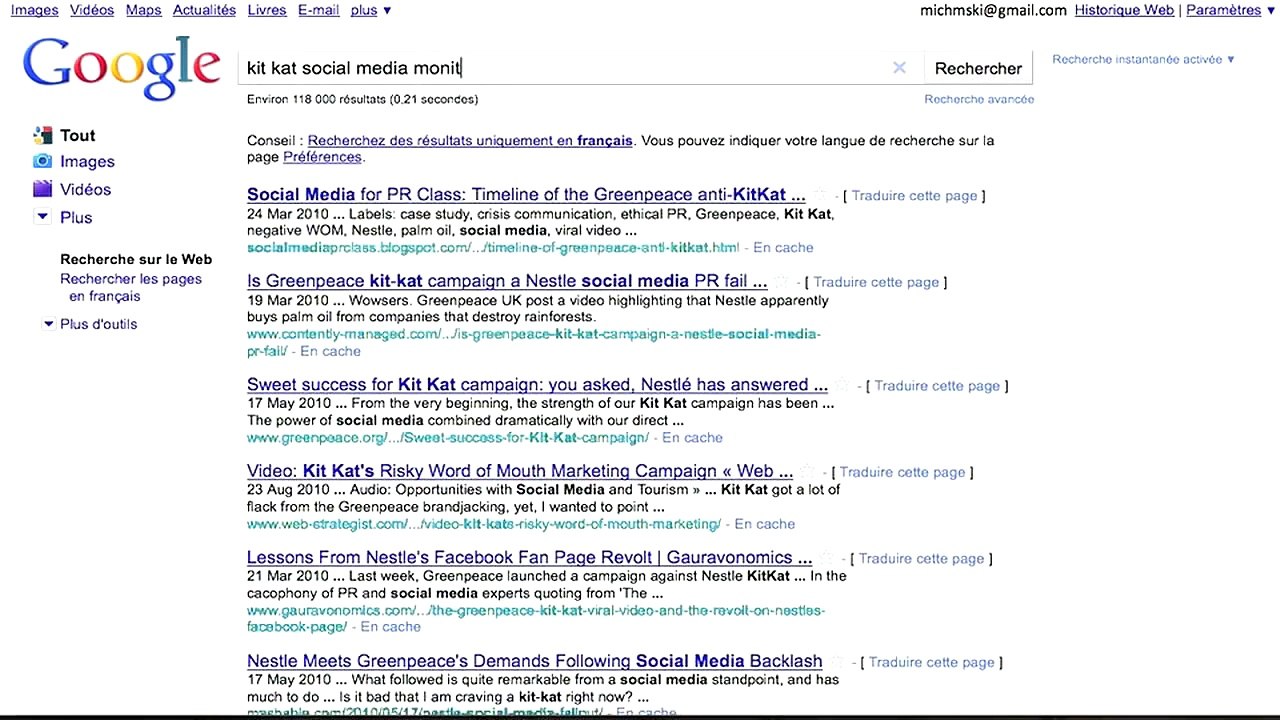Click the Images camera icon in the sidebar

pos(42,161)
